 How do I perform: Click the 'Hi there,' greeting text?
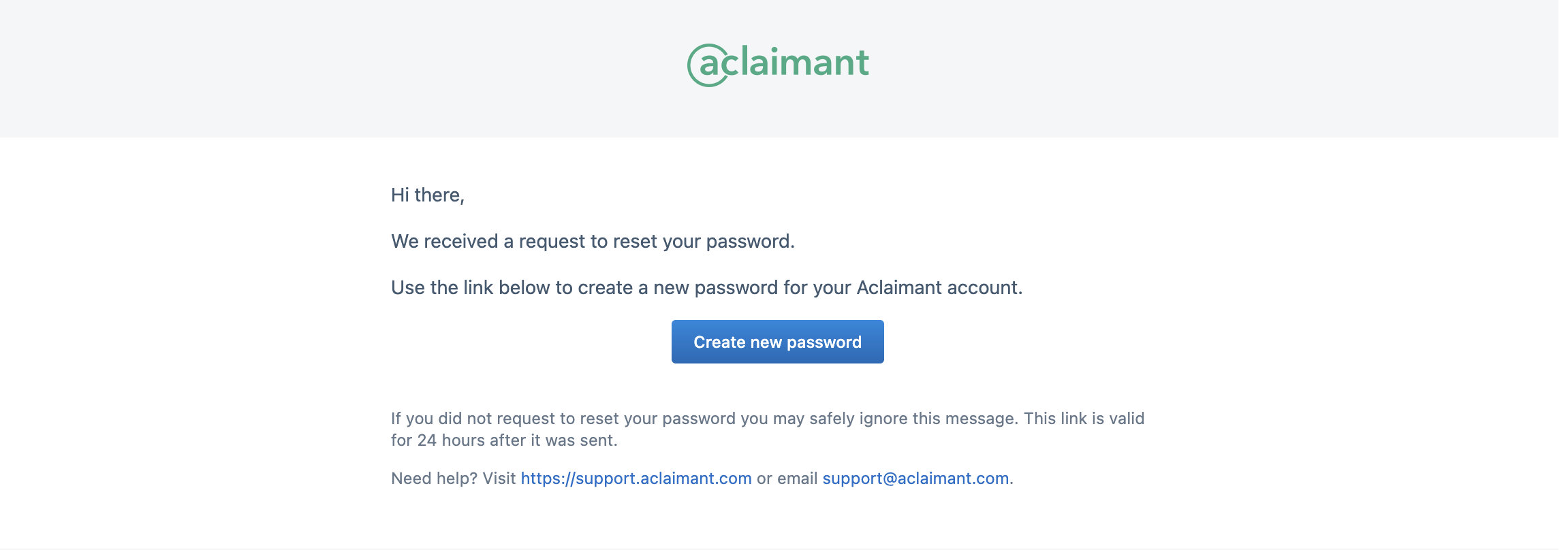pyautogui.click(x=428, y=195)
